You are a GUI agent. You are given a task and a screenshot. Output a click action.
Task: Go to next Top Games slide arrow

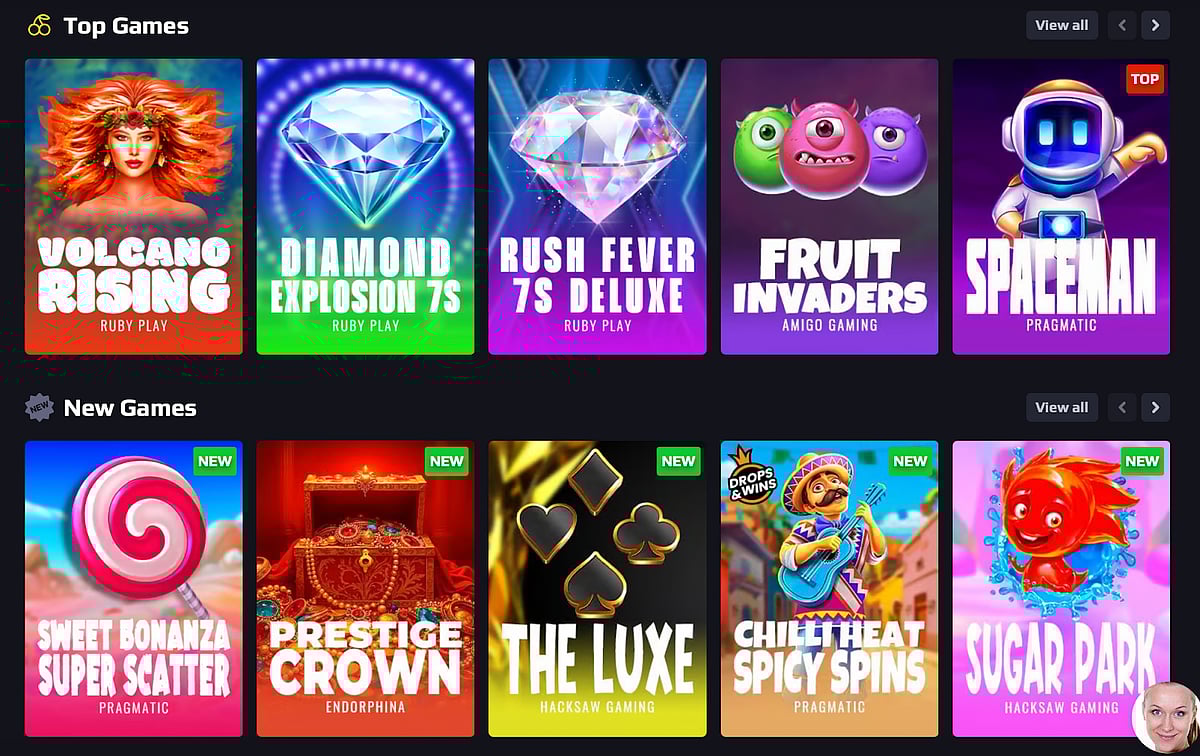[x=1156, y=25]
